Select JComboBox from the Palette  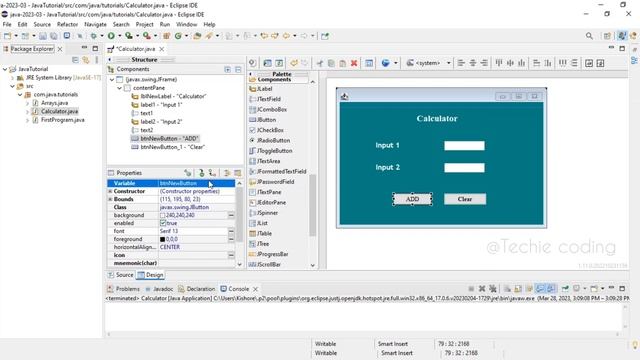(x=268, y=109)
